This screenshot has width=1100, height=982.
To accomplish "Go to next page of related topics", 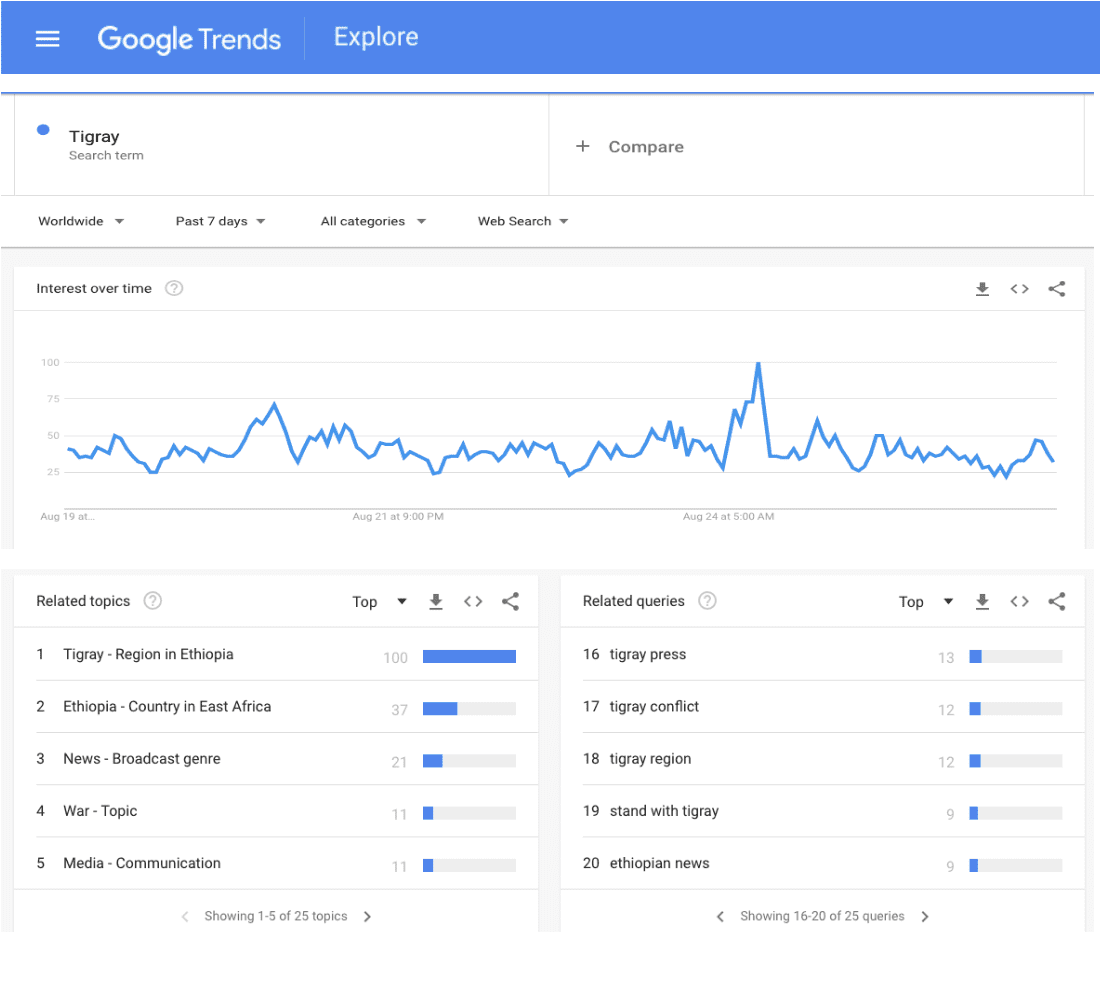I will [x=367, y=916].
